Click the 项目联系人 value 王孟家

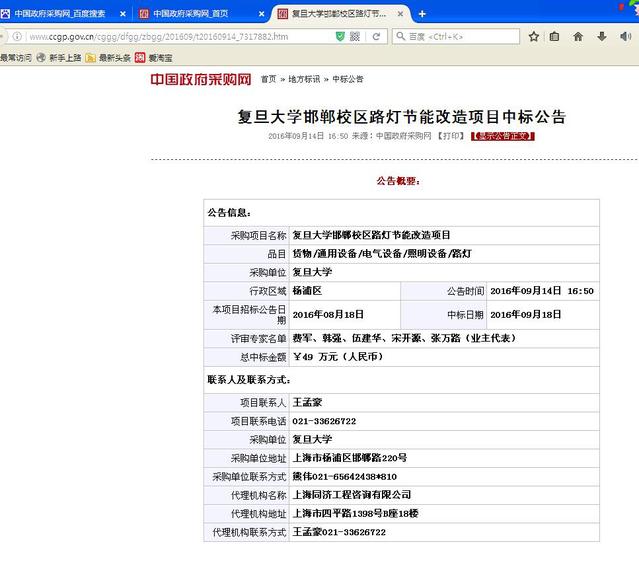click(307, 402)
